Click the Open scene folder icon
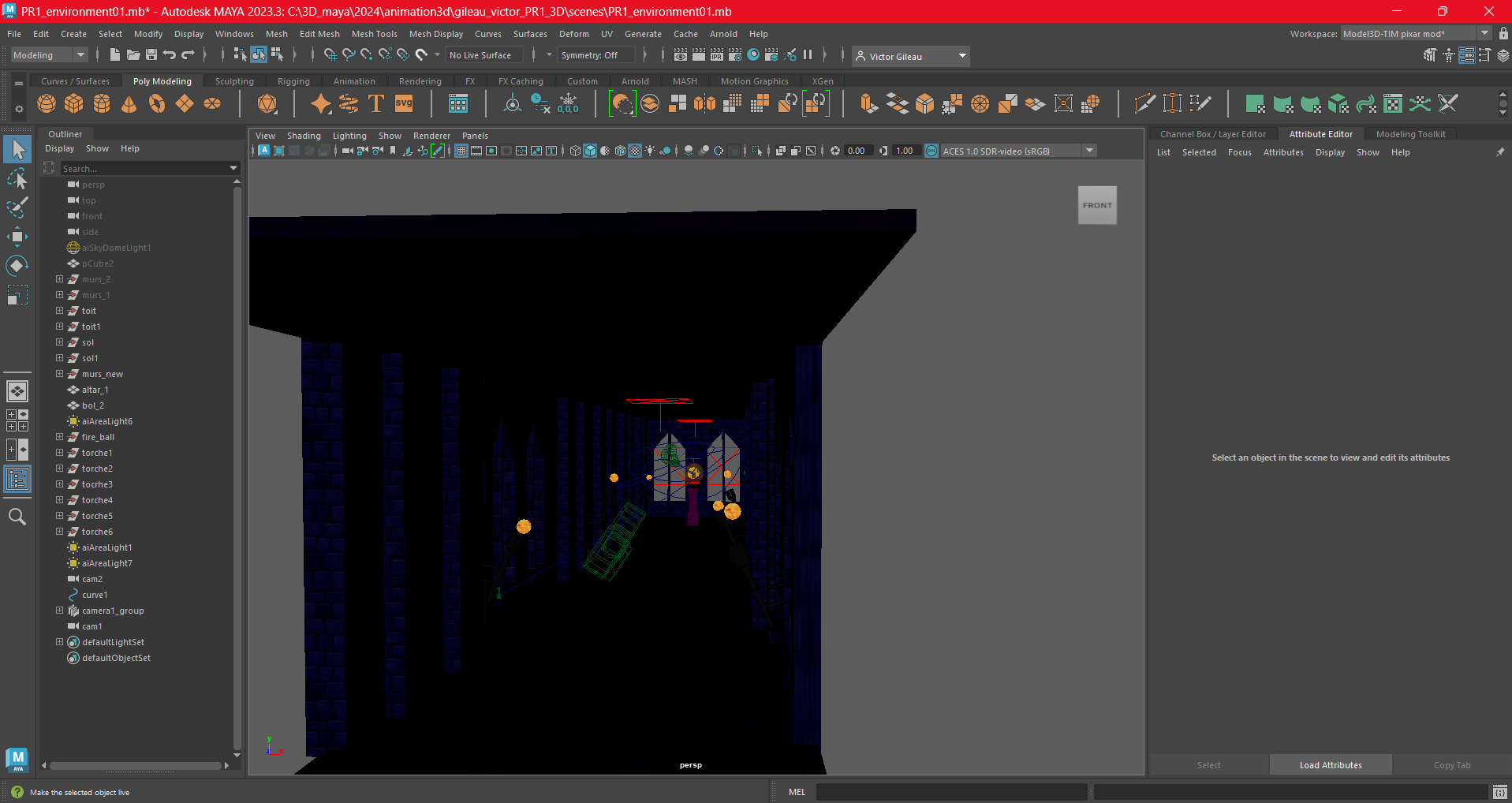This screenshot has height=803, width=1512. [x=133, y=54]
